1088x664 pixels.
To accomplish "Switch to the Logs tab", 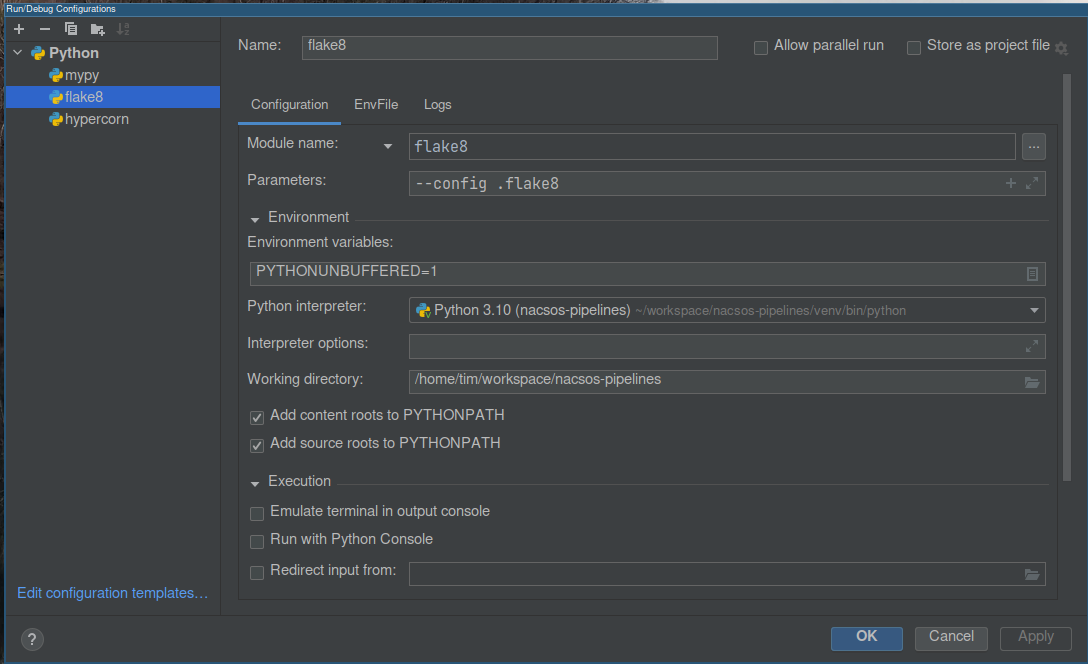I will (x=437, y=105).
